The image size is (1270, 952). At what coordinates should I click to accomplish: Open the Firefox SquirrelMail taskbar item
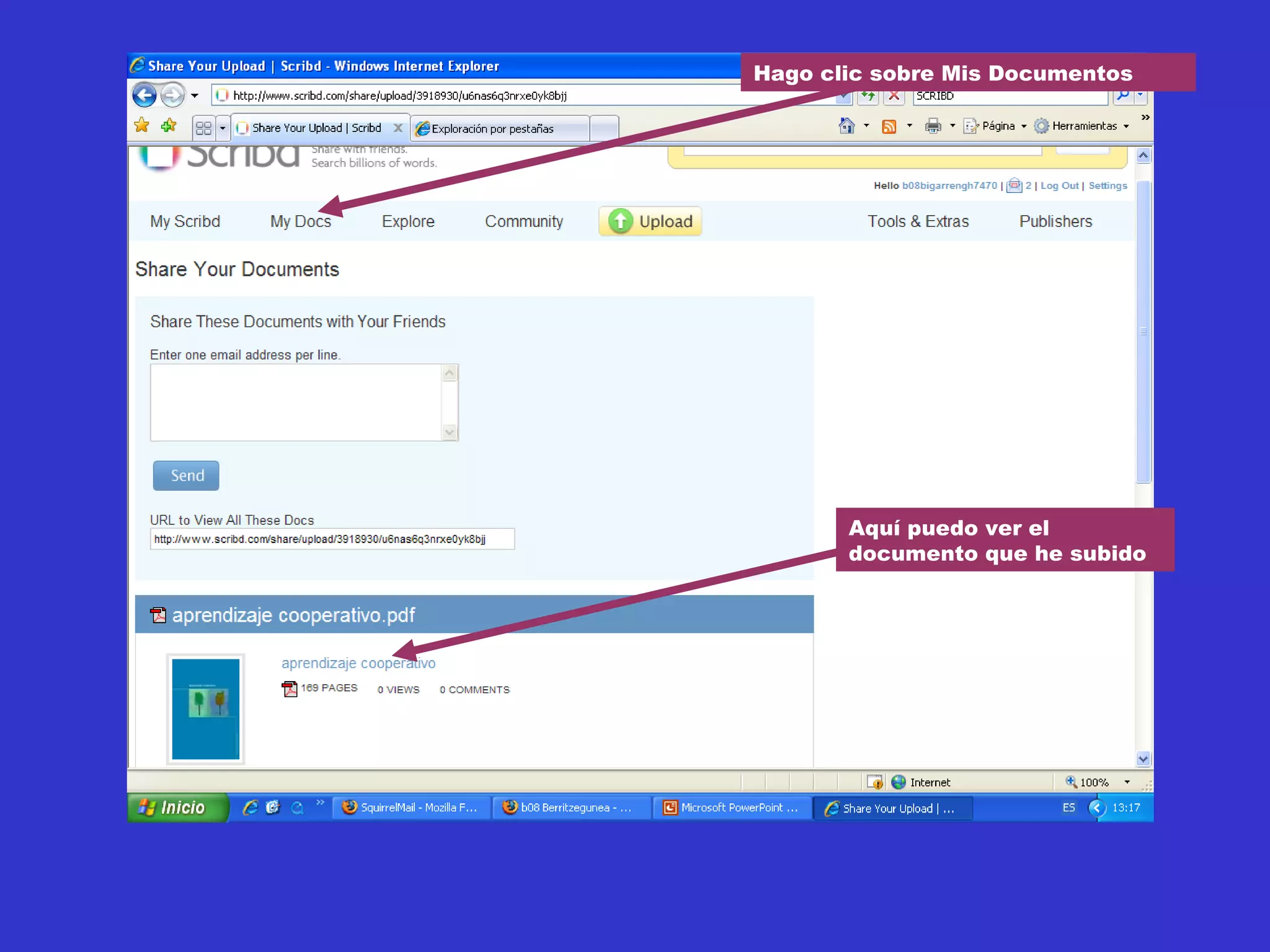point(411,808)
